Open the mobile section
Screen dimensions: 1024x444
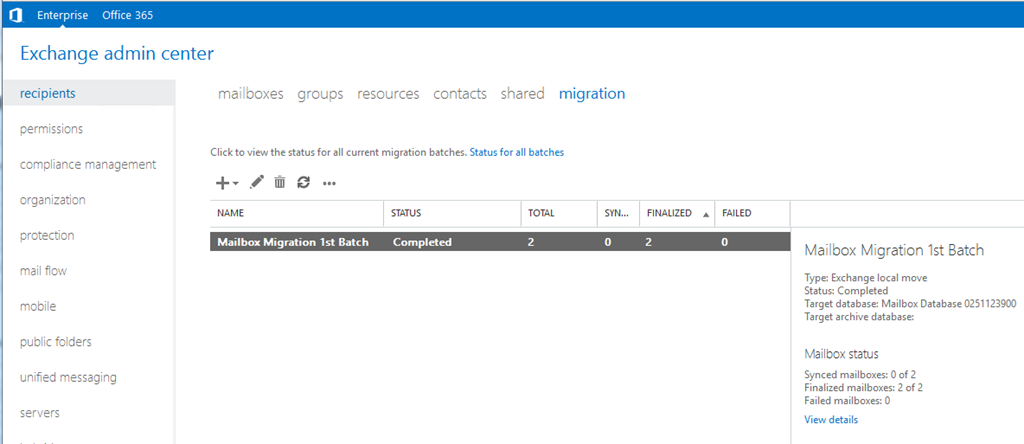click(38, 306)
